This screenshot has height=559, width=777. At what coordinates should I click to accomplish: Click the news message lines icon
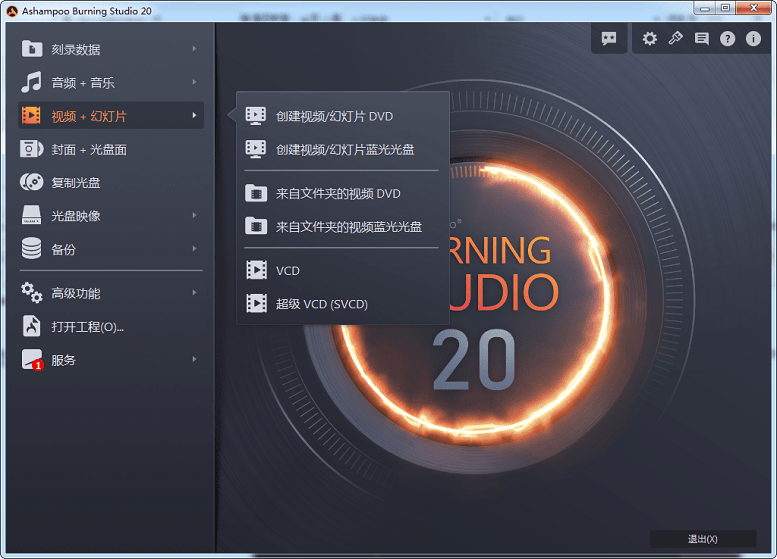702,39
